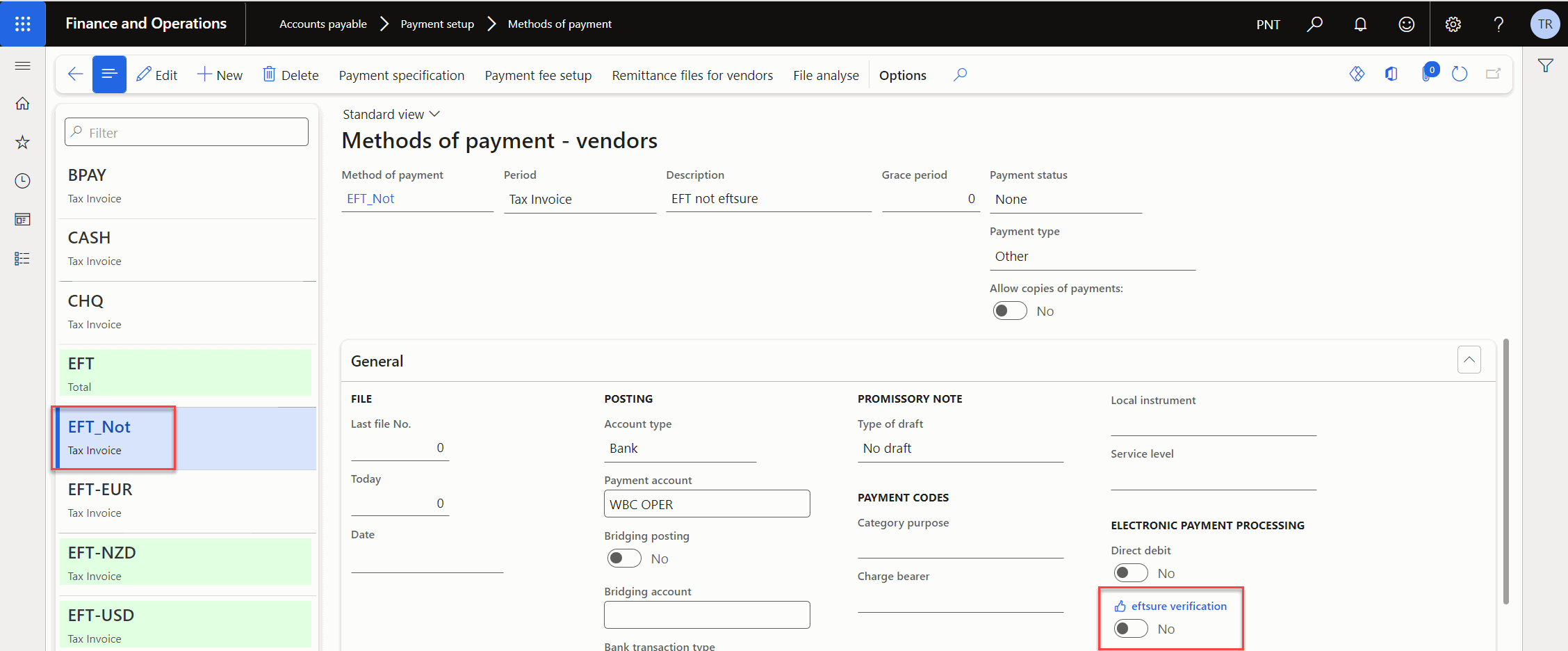The height and width of the screenshot is (651, 1568).
Task: Open the feedback smiley icon
Action: click(1406, 24)
